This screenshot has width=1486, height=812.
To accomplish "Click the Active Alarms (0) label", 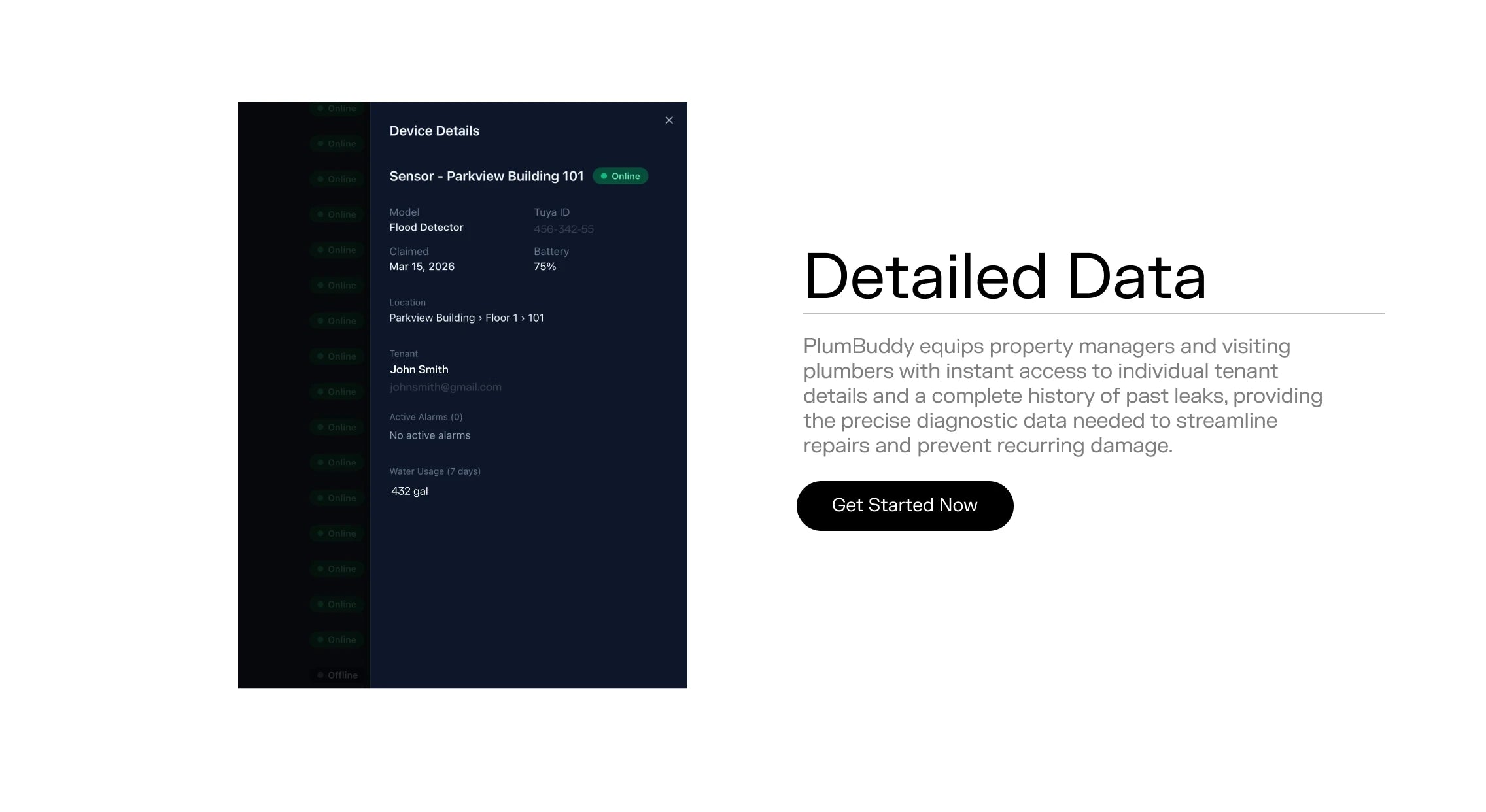I will coord(426,417).
